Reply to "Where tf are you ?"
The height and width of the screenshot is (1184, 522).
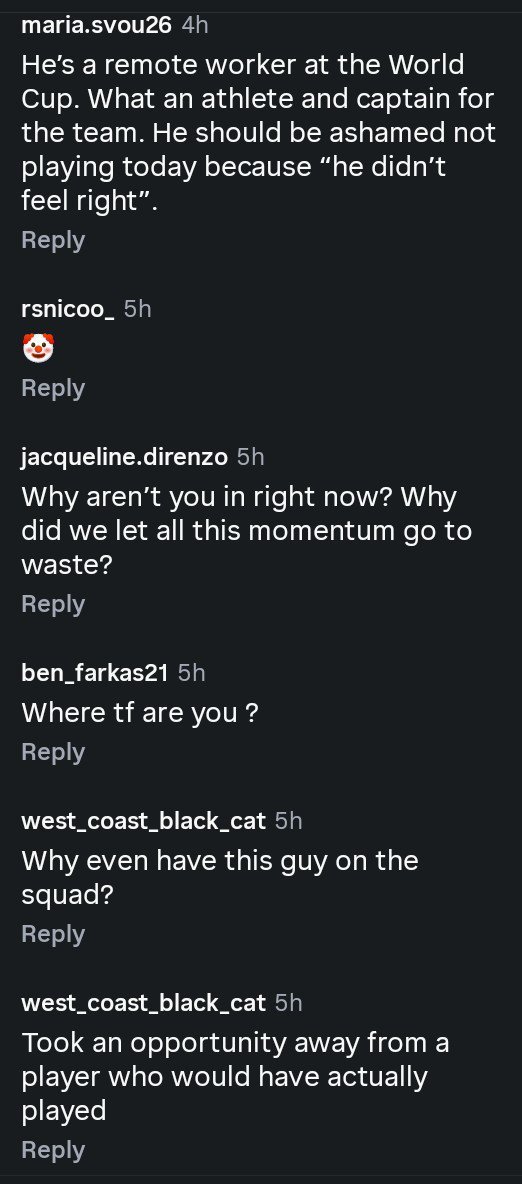pos(53,752)
